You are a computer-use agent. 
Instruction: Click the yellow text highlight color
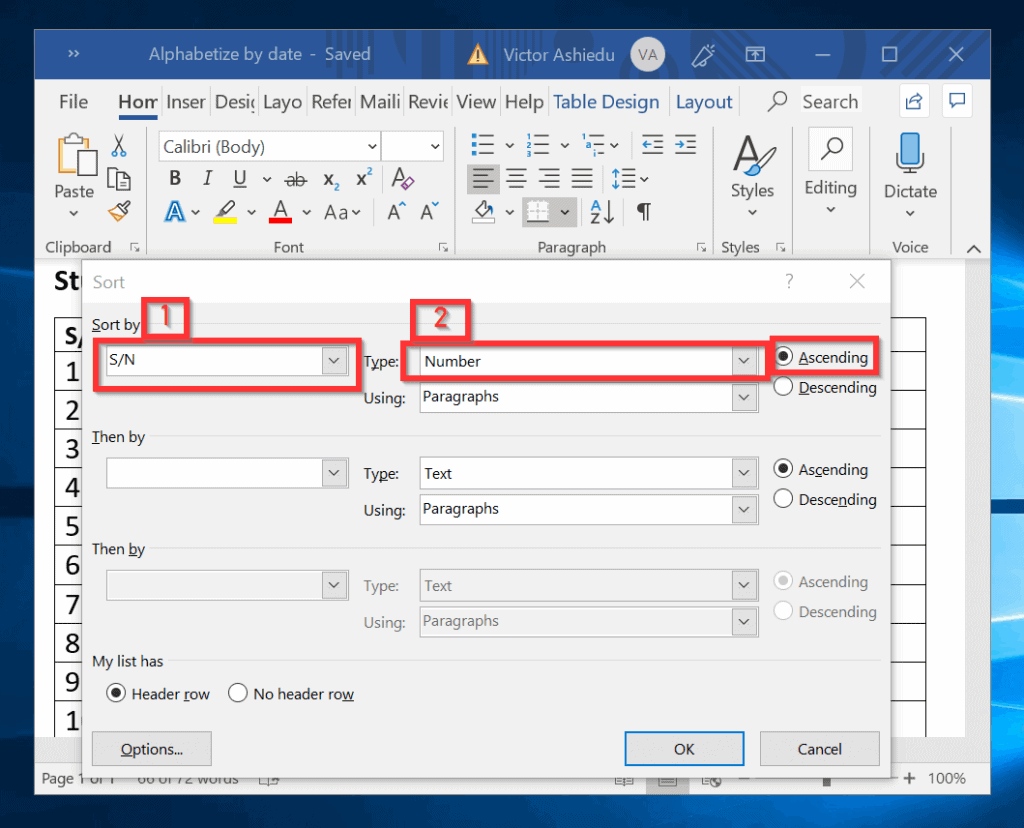[x=225, y=212]
